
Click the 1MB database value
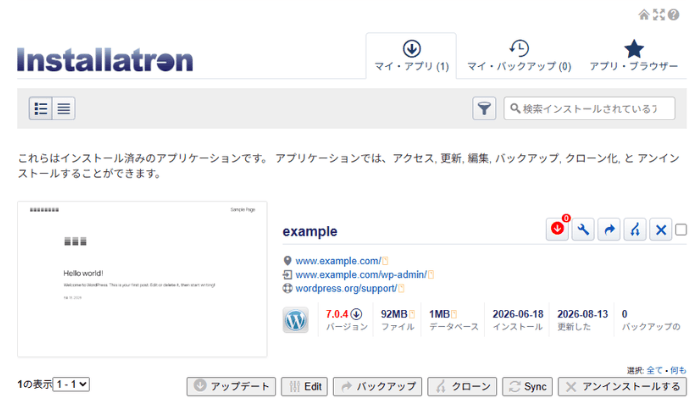click(440, 314)
